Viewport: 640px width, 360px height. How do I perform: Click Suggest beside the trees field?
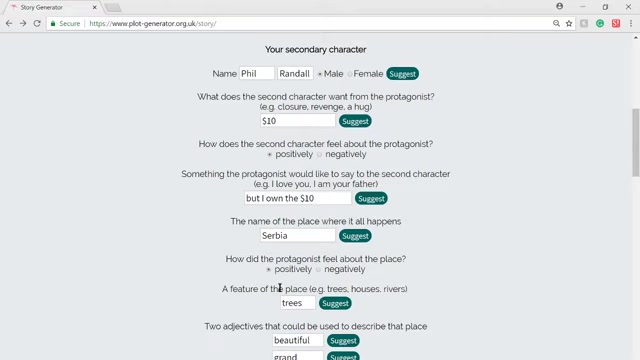[x=335, y=303]
